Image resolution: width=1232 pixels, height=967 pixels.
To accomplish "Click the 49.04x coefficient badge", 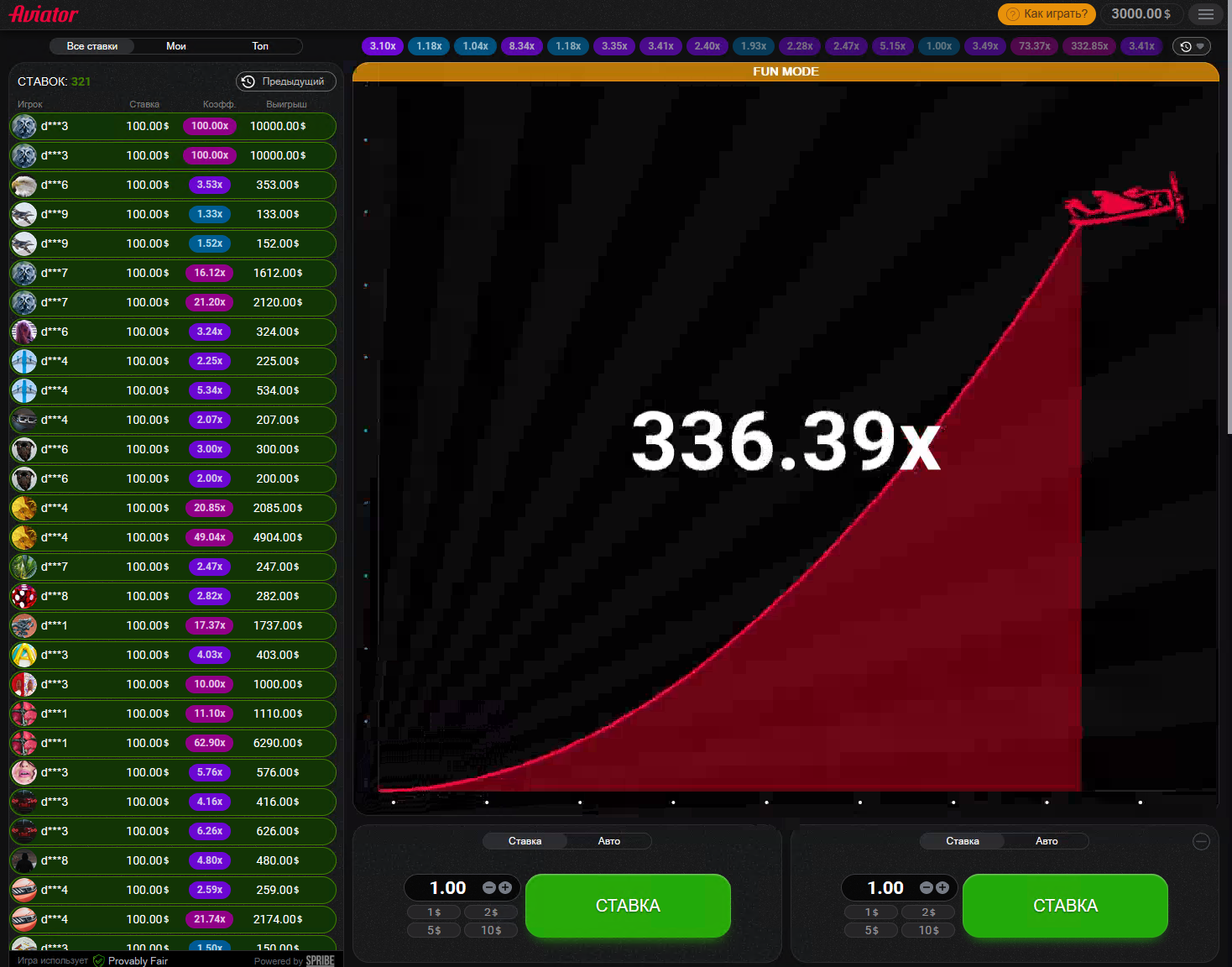I will coord(210,537).
